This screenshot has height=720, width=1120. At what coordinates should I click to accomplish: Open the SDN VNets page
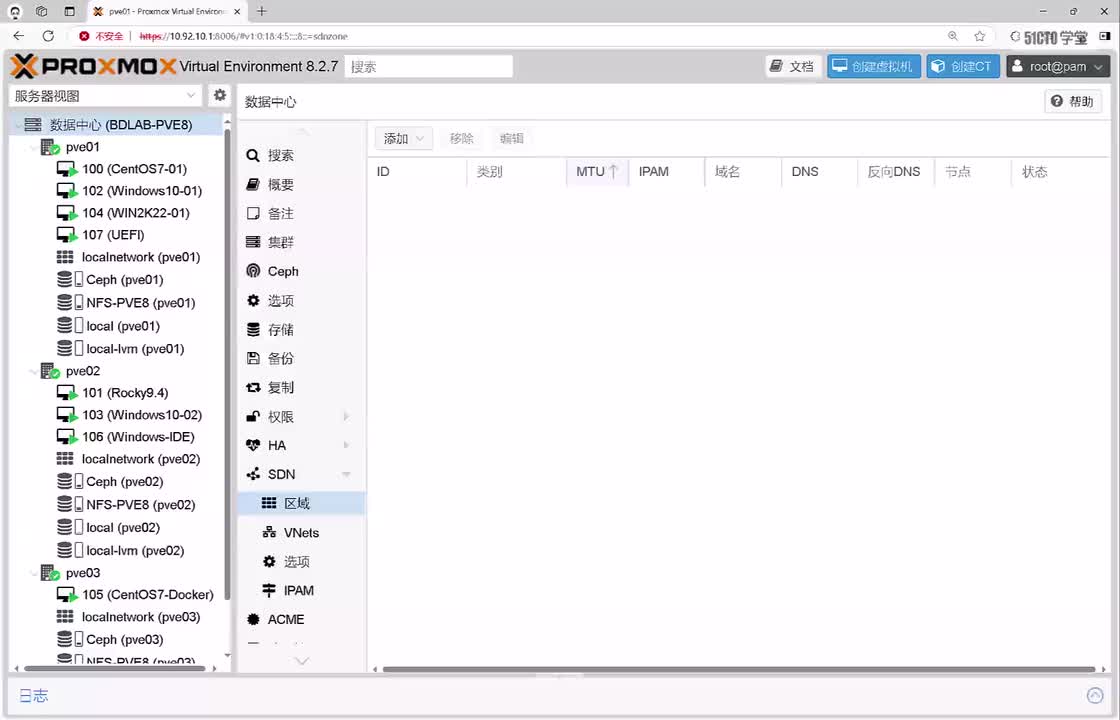click(301, 533)
